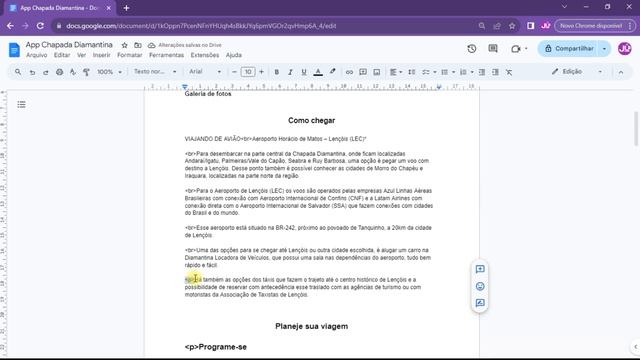
Task: Open Google account avatar
Action: (x=624, y=49)
